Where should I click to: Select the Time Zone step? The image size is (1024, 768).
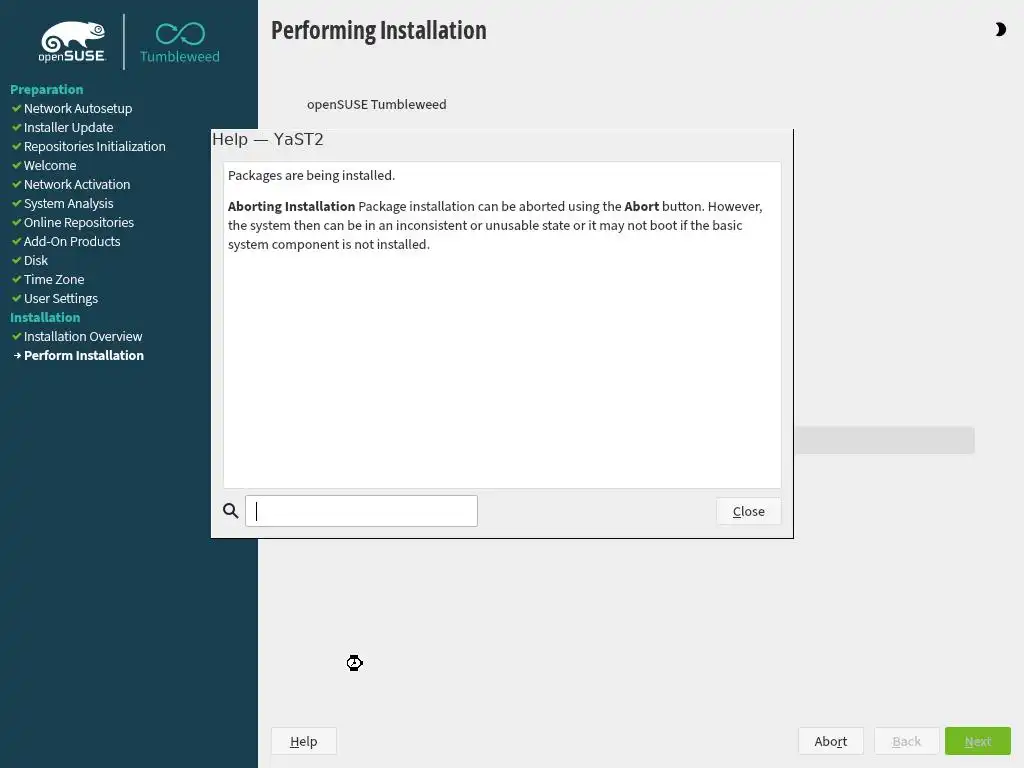[54, 279]
